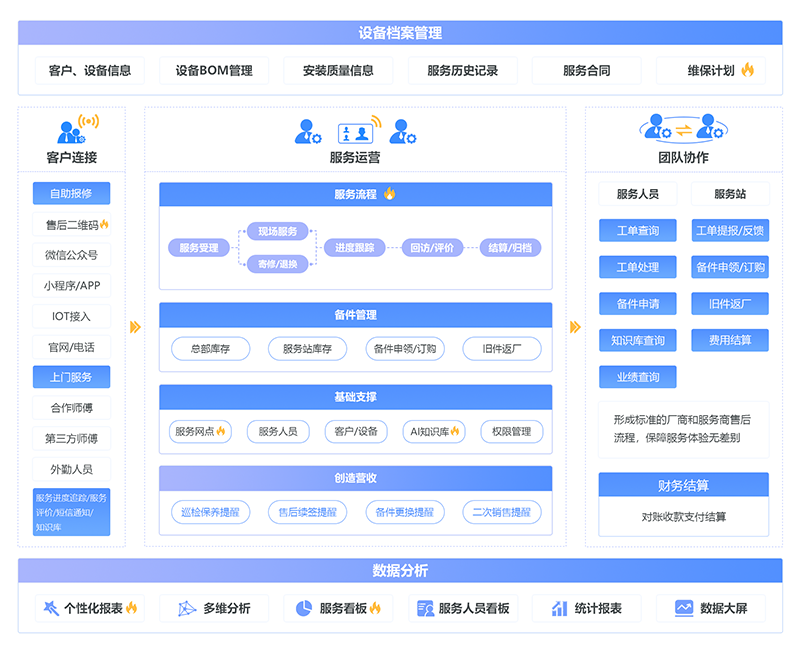
Task: Open 服务站库存 under 备件管理
Action: [308, 349]
